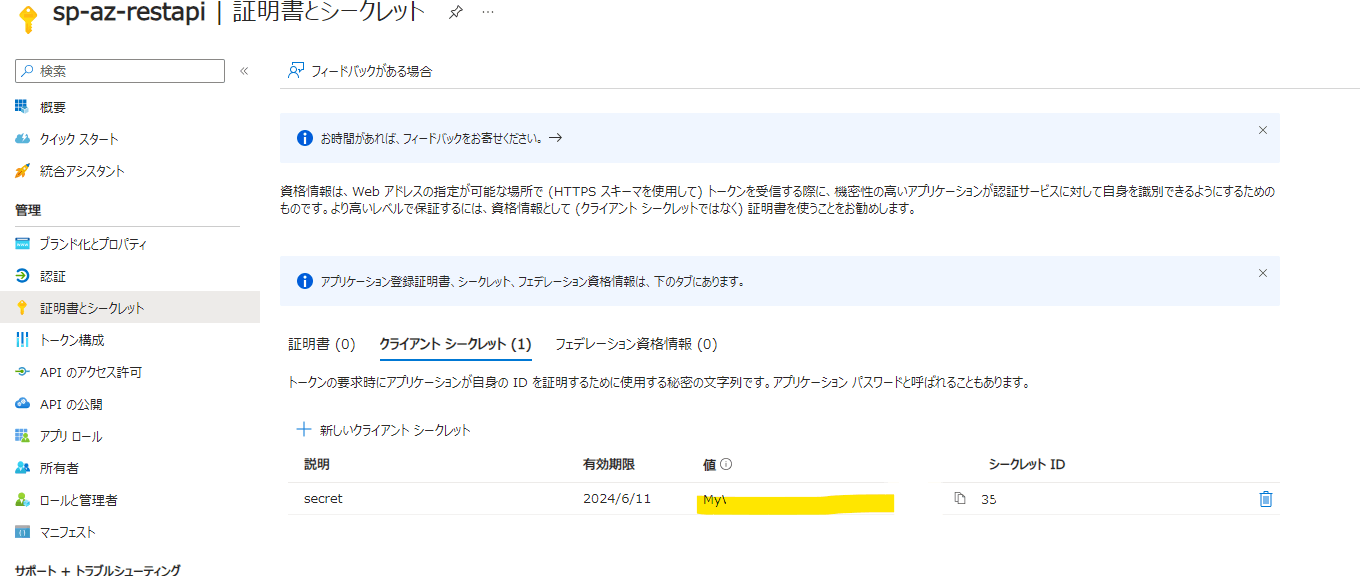The image size is (1360, 576).
Task: Click the 説明 column header
Action: [x=317, y=465]
